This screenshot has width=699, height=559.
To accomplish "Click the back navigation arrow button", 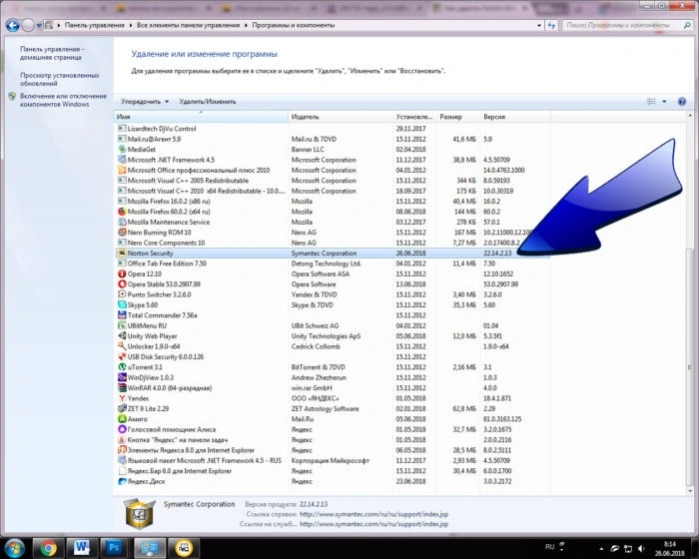I will [x=12, y=25].
